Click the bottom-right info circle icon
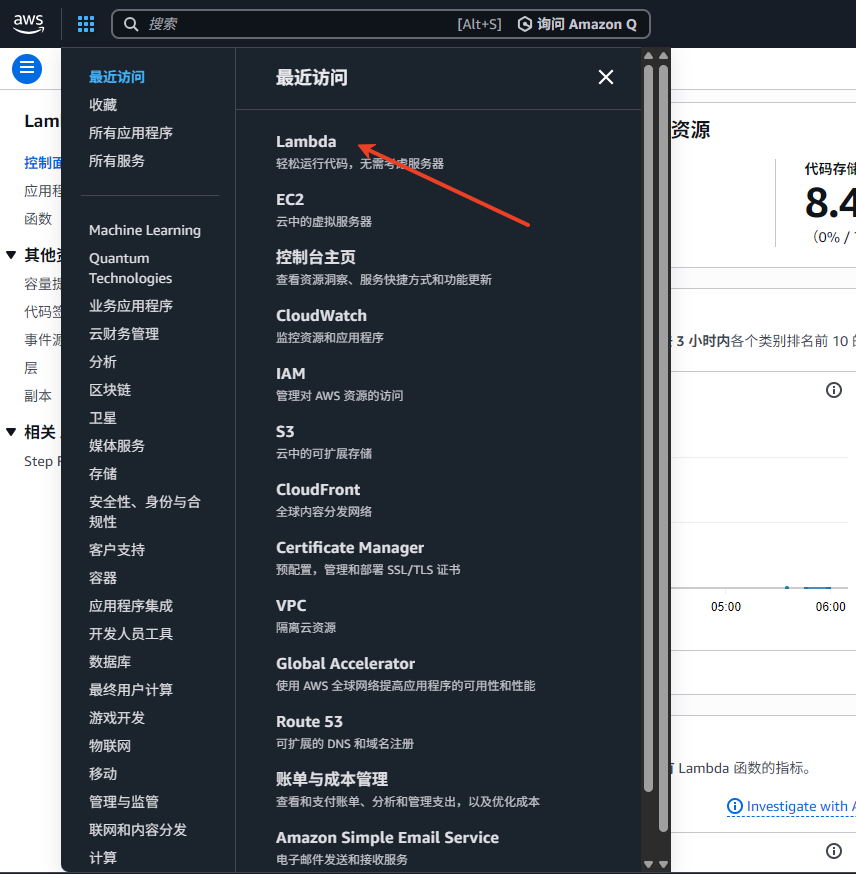This screenshot has width=856, height=874. [x=834, y=851]
